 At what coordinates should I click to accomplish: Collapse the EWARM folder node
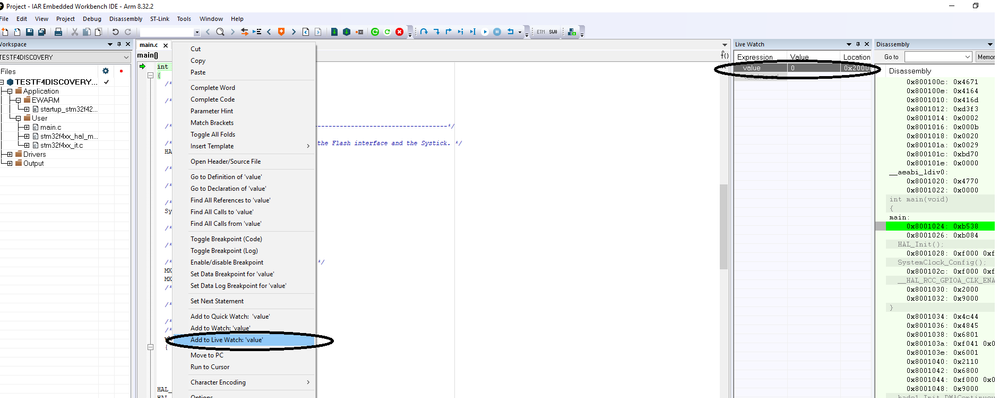[18, 100]
